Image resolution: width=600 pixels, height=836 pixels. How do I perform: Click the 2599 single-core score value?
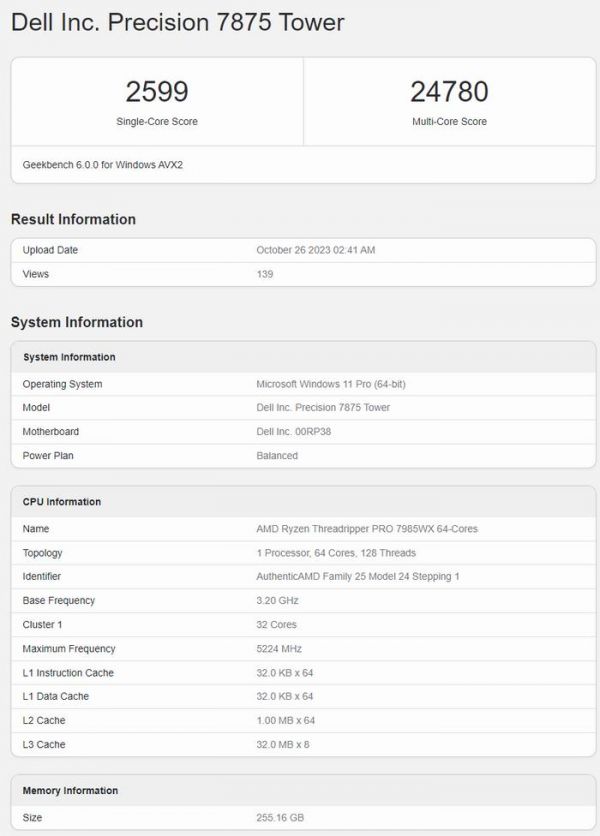click(157, 92)
